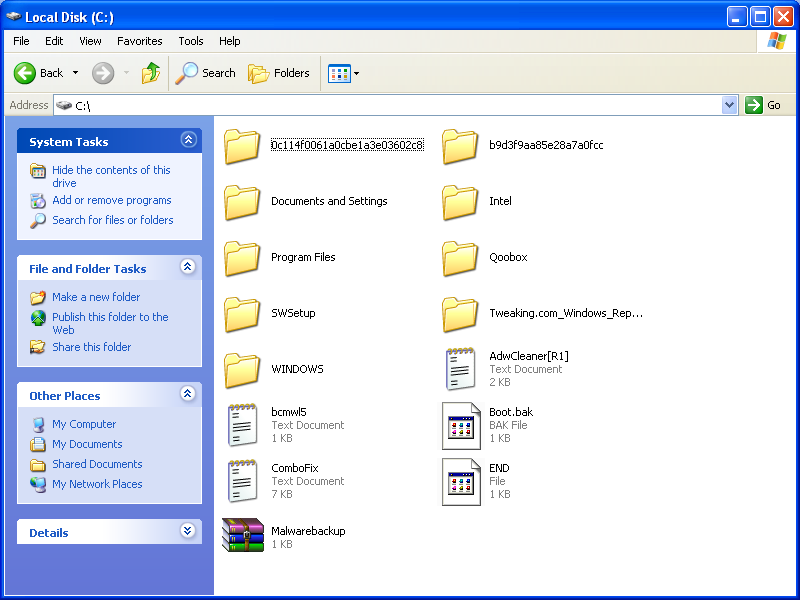Select the Qoobox folder icon
The width and height of the screenshot is (800, 600).
point(461,258)
